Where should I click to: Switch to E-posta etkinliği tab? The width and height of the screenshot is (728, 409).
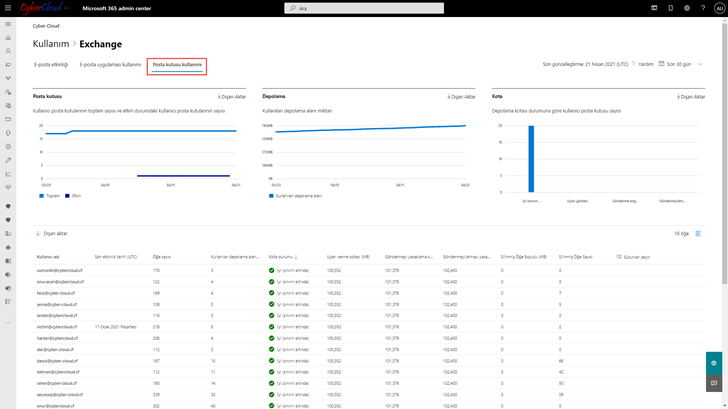[51, 65]
